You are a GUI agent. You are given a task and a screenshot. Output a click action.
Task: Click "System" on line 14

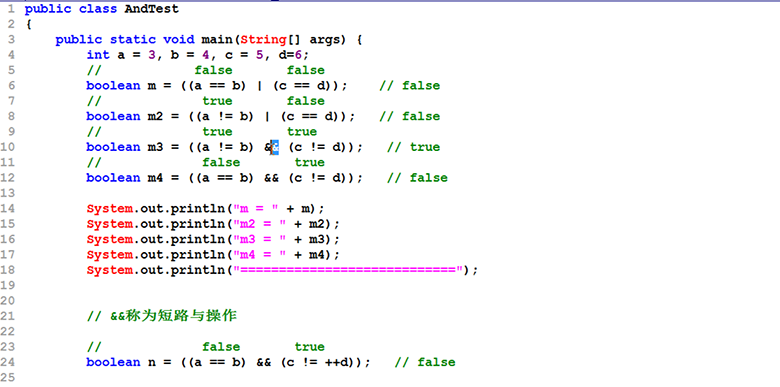[x=109, y=209]
